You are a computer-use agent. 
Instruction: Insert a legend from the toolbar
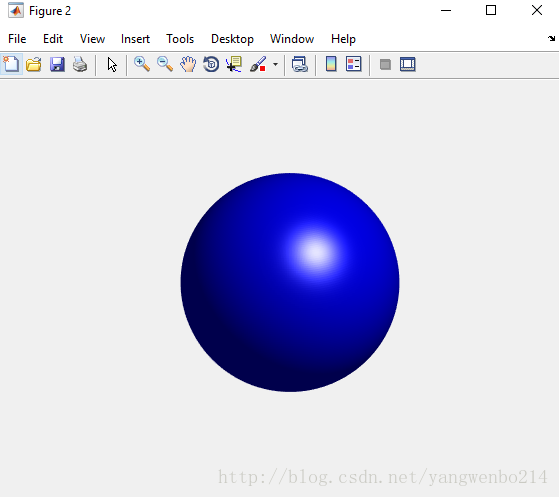coord(354,64)
